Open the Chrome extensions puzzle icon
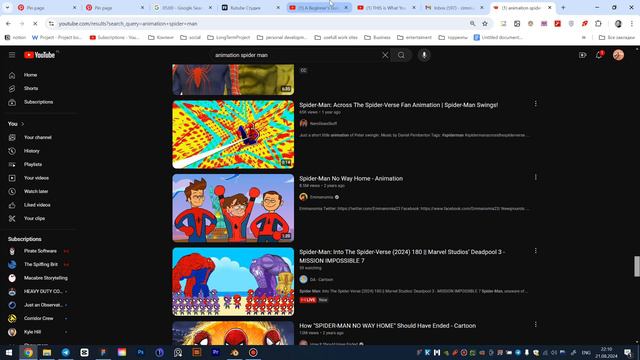 [598, 24]
